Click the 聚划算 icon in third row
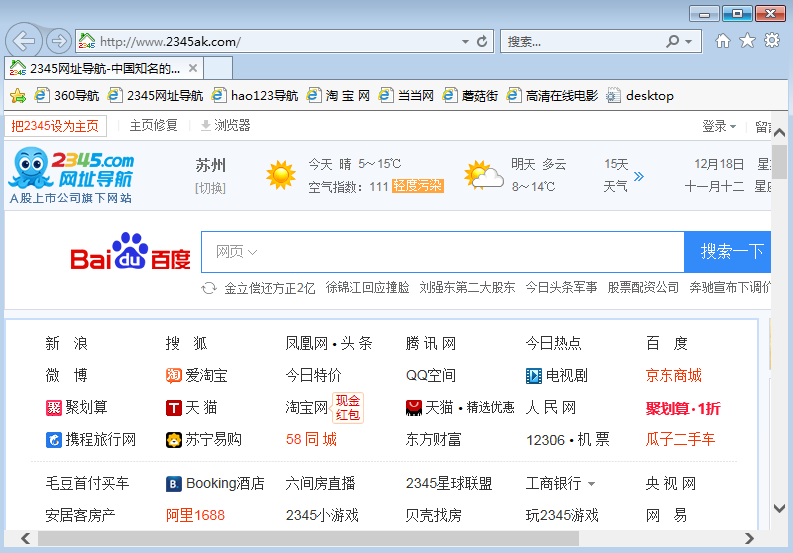Viewport: 793px width, 553px height. pos(54,408)
